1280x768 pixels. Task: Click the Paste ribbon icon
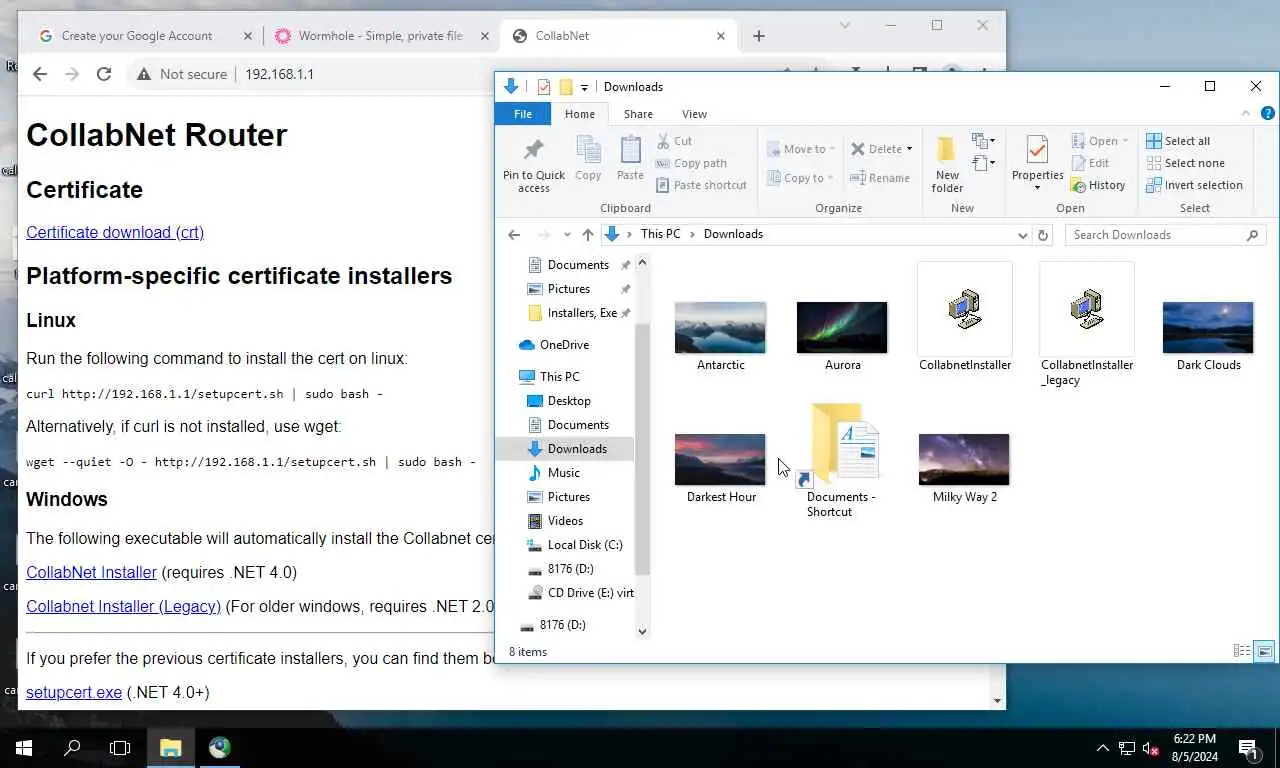pos(630,160)
